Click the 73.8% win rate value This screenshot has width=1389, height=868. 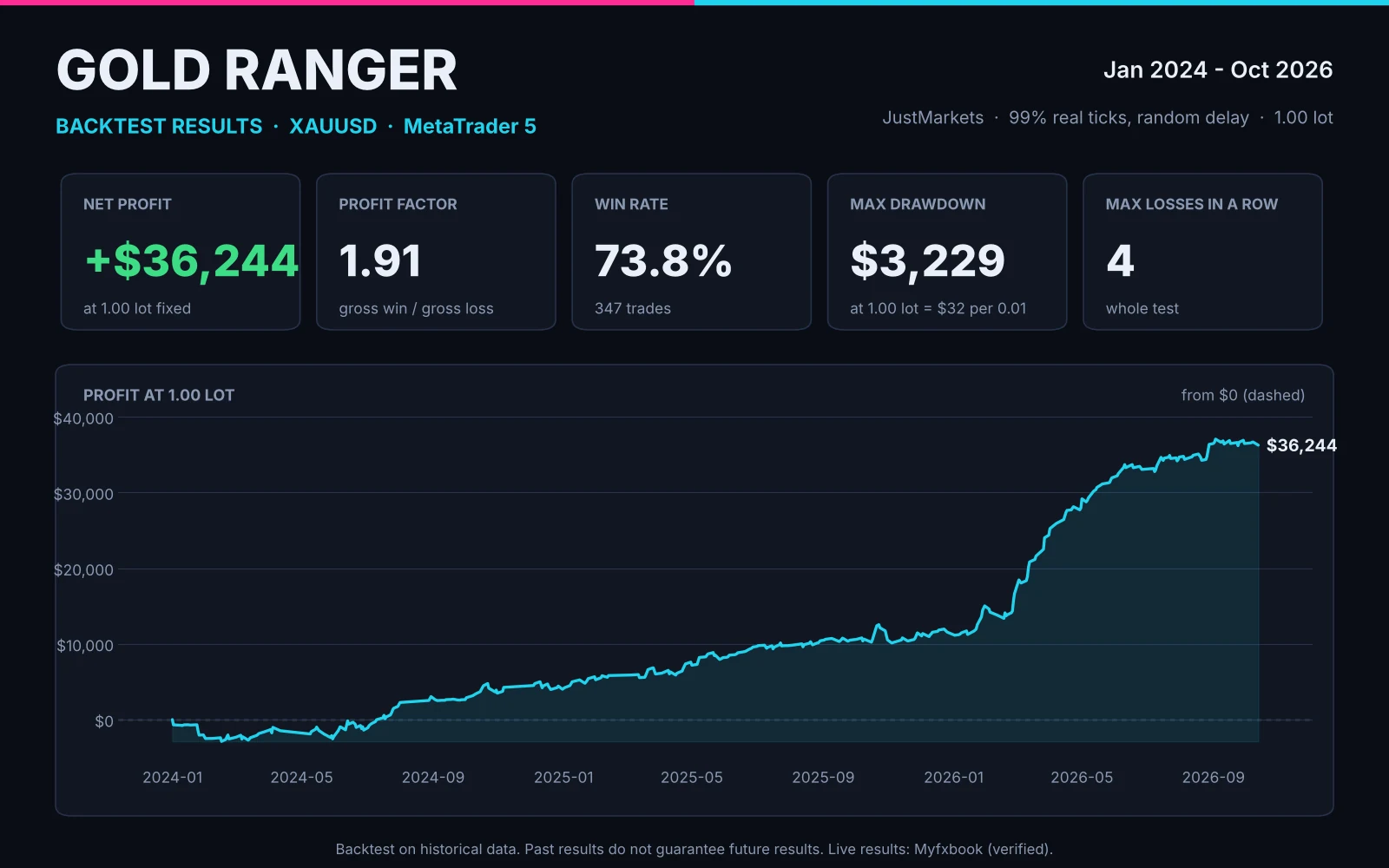tap(663, 260)
